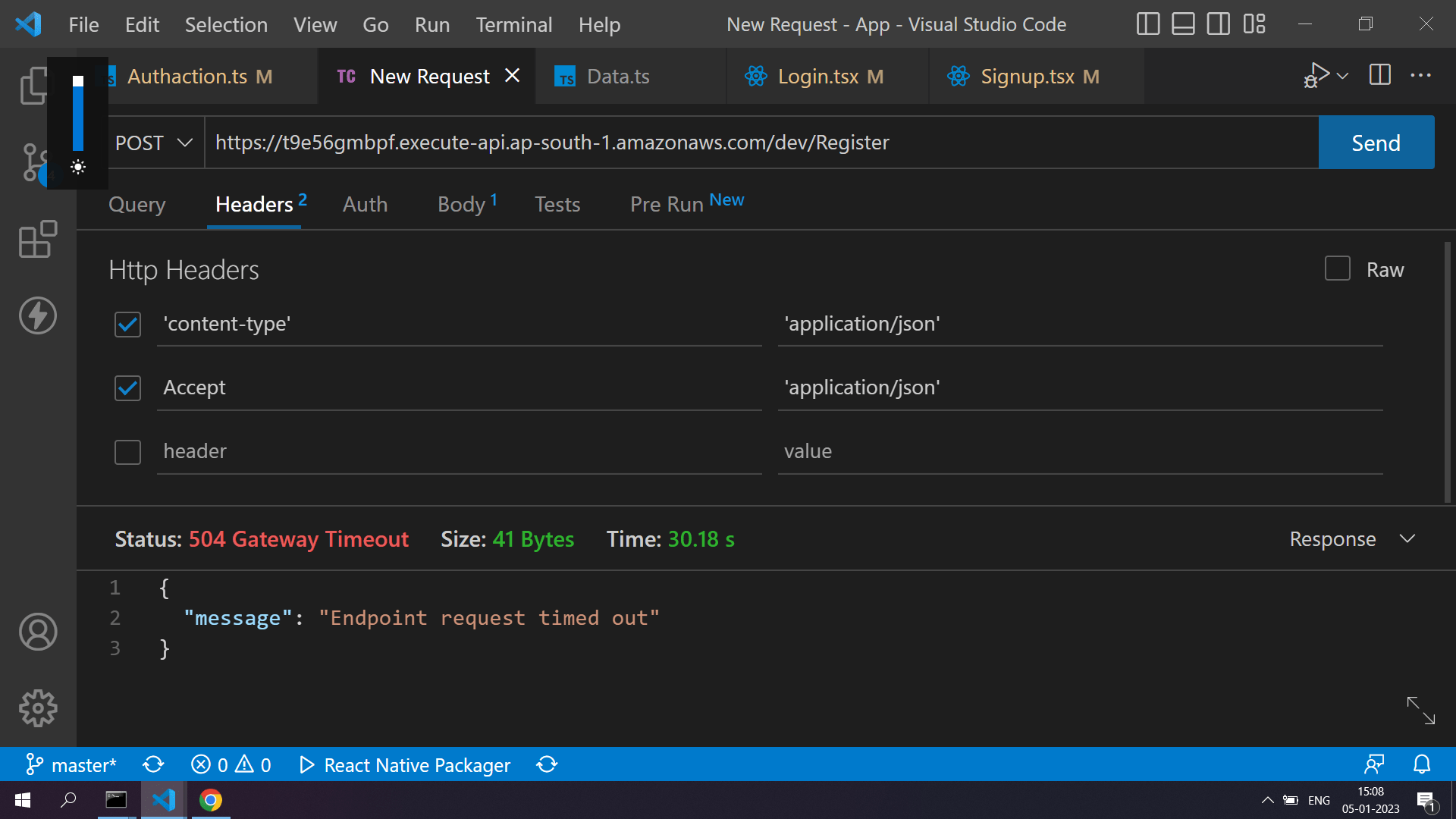Enable the Raw headers checkbox

click(1337, 268)
